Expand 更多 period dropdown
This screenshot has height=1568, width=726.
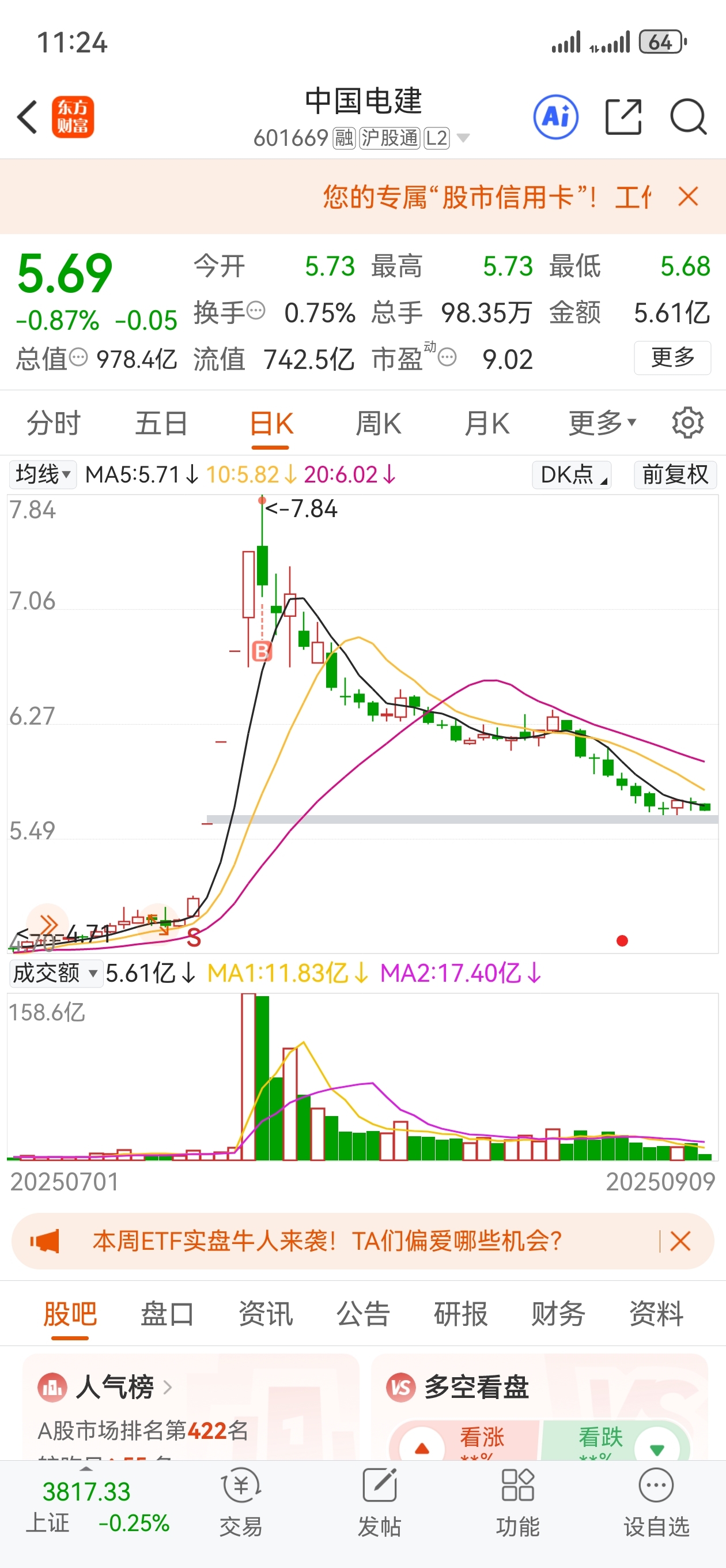point(603,423)
